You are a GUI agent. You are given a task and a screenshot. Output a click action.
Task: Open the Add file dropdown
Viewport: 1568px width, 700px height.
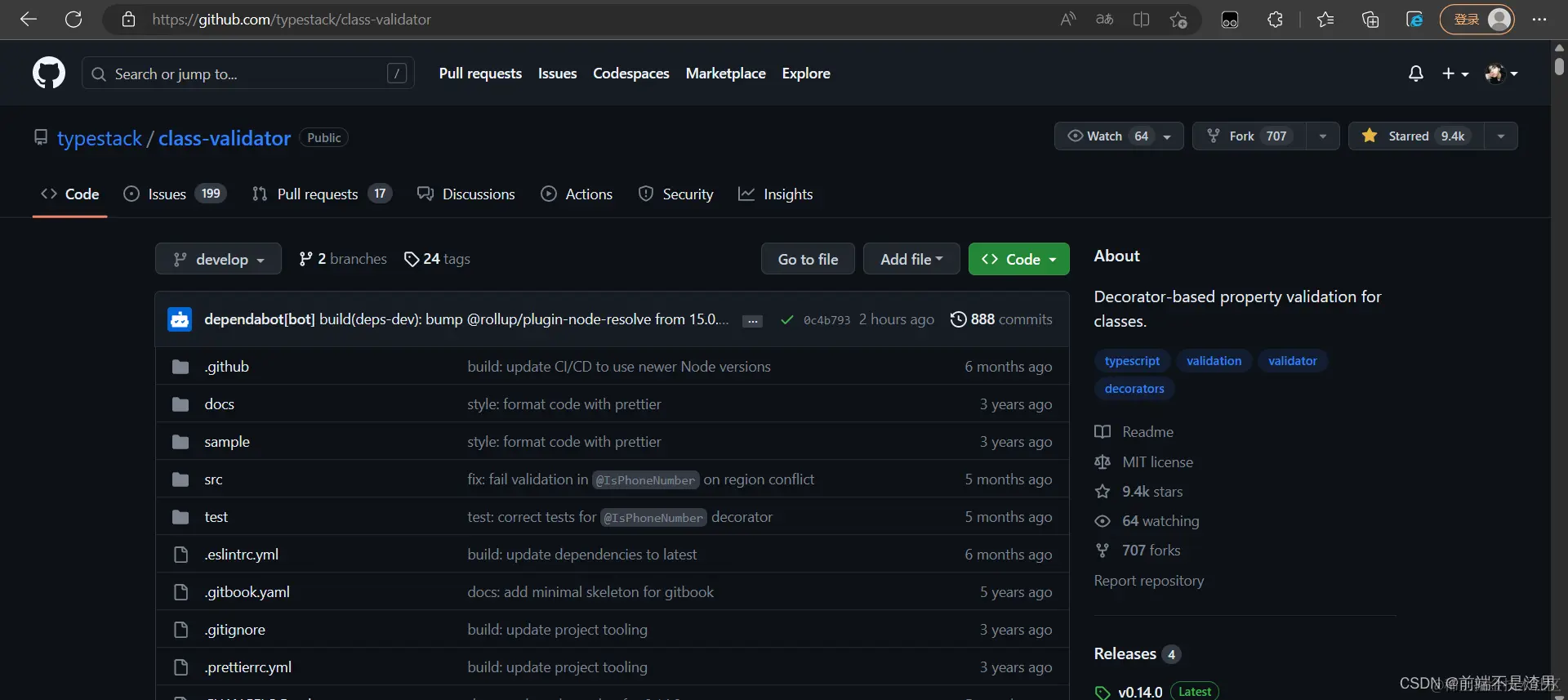[911, 259]
